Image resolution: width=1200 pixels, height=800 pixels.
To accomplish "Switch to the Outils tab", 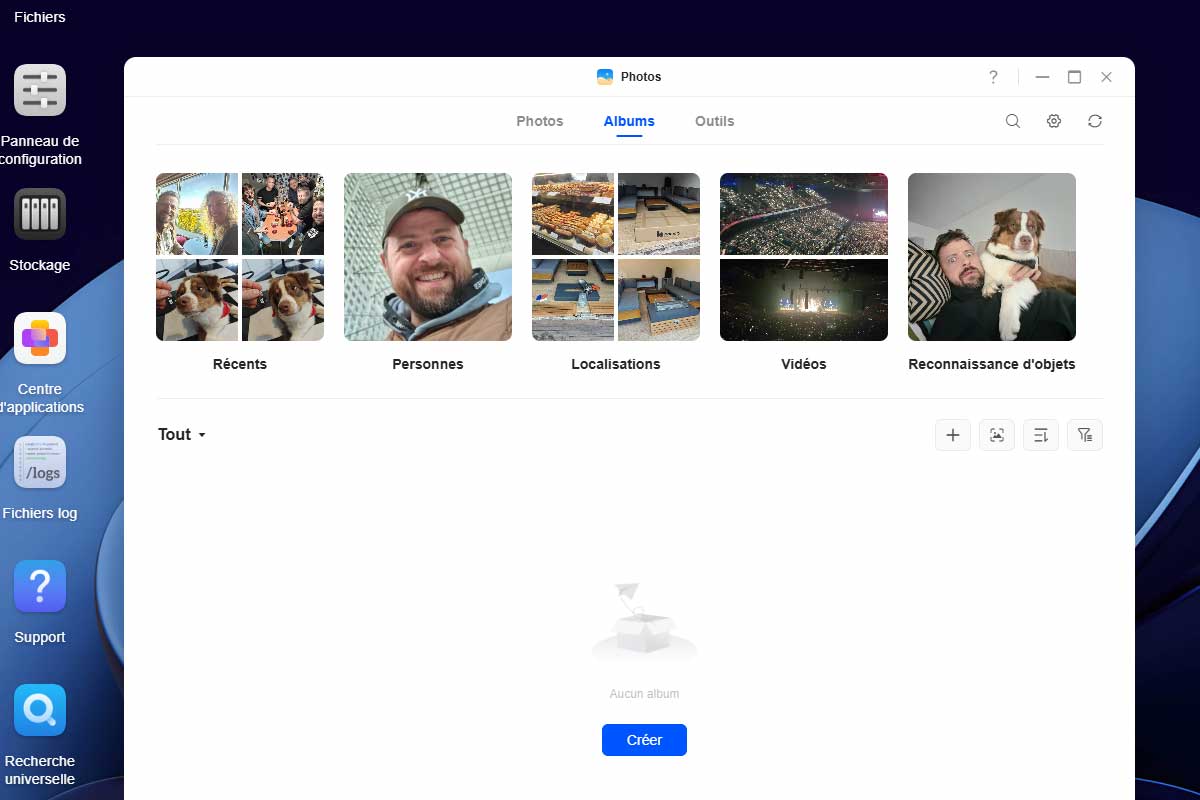I will [714, 121].
